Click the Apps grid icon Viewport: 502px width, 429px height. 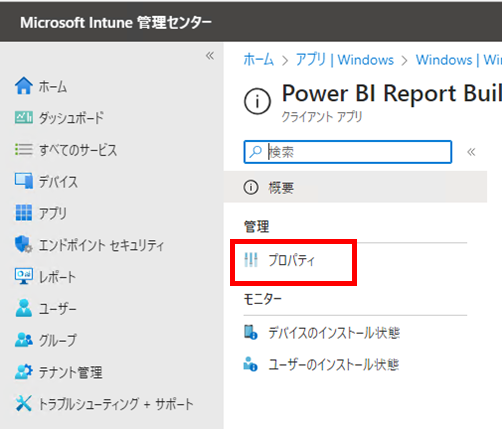coord(24,213)
